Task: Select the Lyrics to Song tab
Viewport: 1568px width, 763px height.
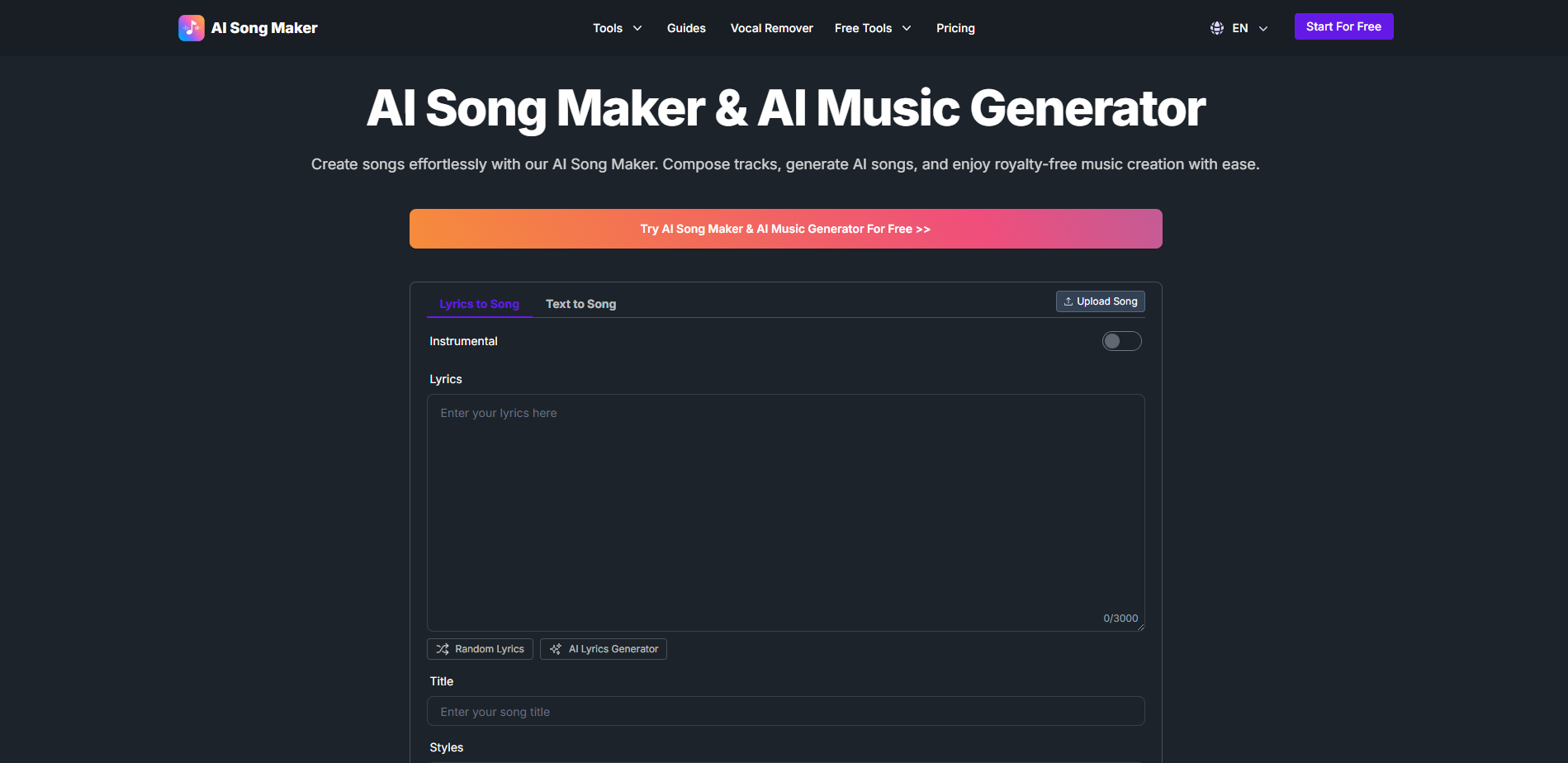Action: tap(479, 303)
